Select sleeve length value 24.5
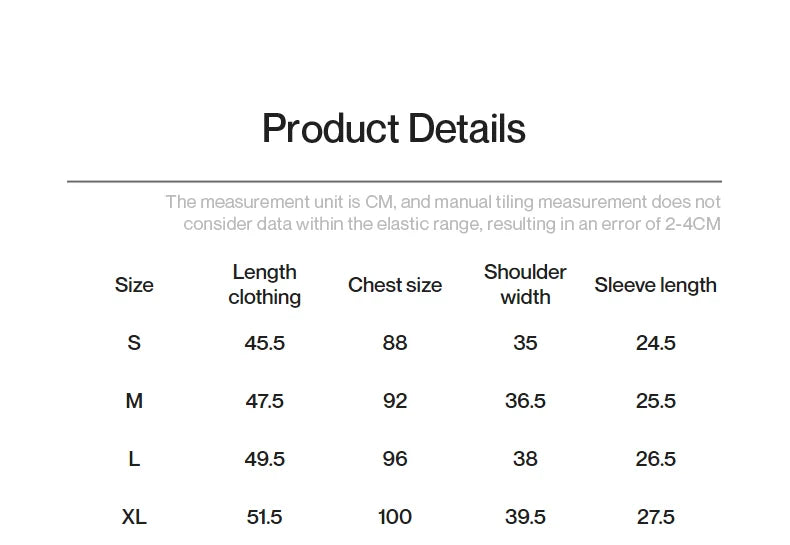 [656, 343]
